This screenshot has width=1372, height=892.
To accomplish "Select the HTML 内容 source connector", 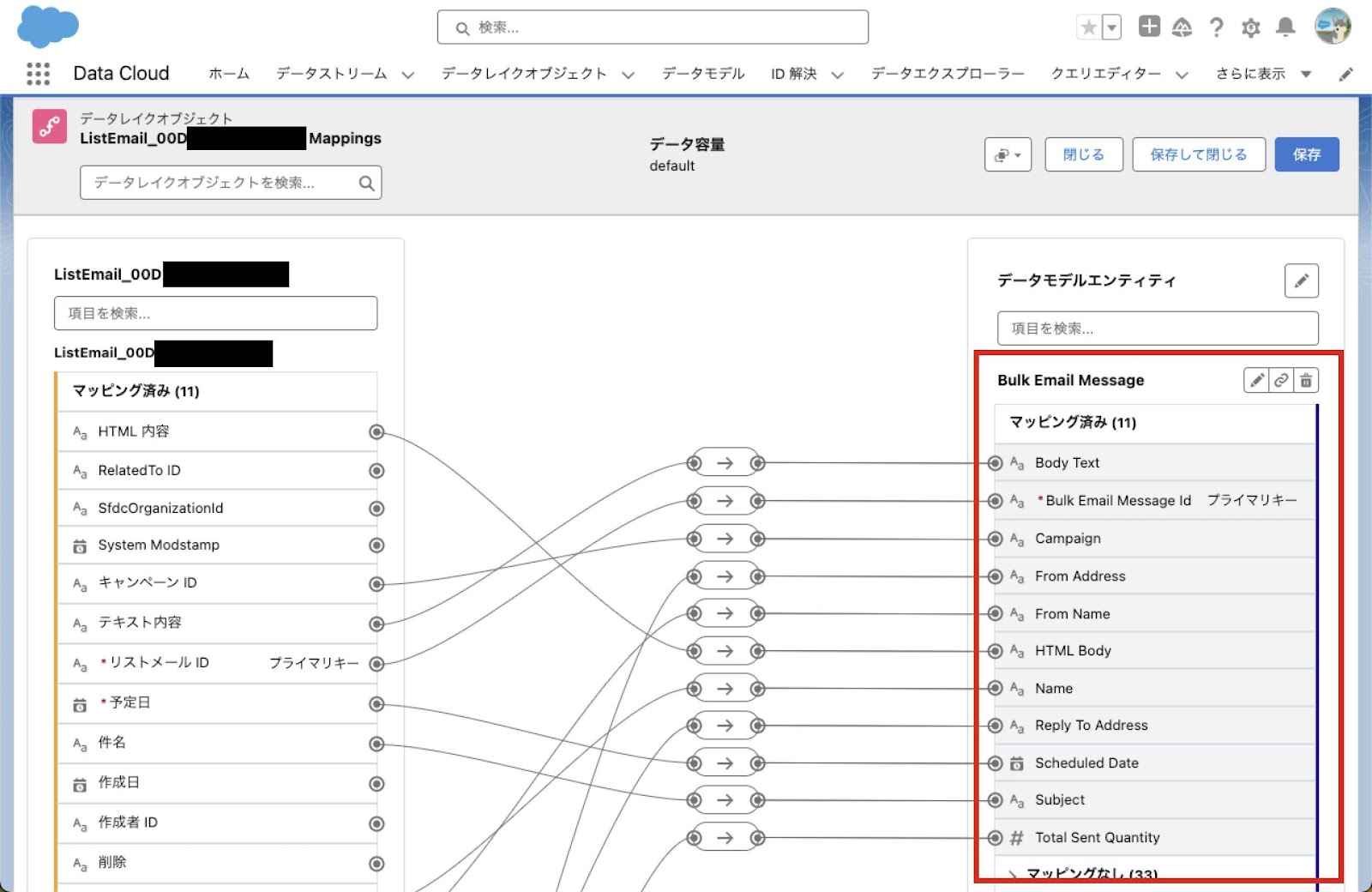I will (x=376, y=431).
